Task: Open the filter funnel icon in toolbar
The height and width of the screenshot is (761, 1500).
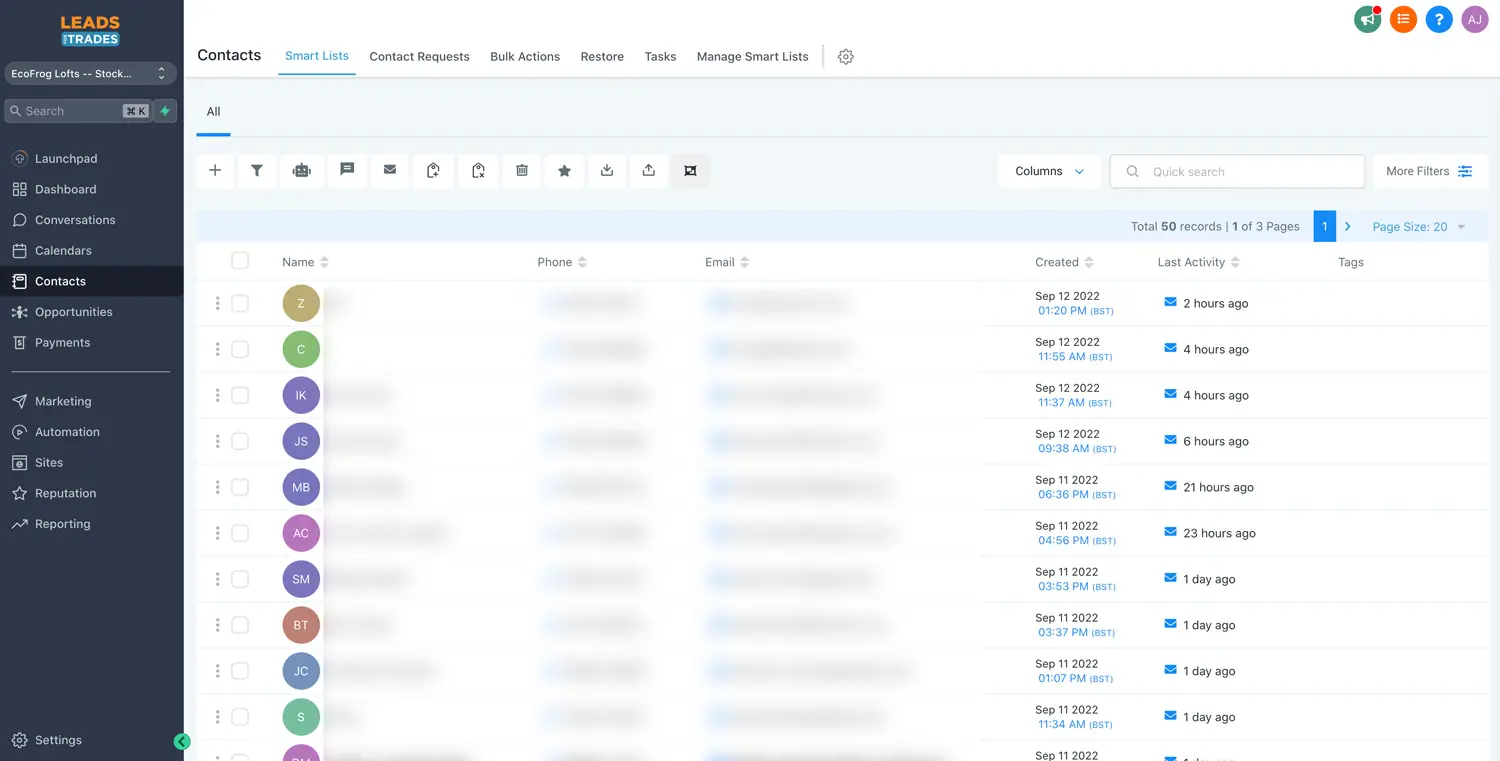Action: pyautogui.click(x=257, y=171)
